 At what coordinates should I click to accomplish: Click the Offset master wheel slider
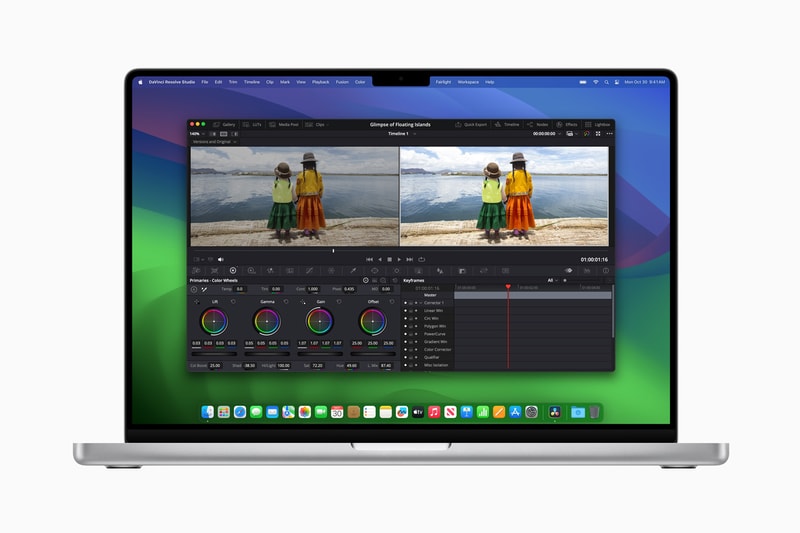click(x=373, y=353)
